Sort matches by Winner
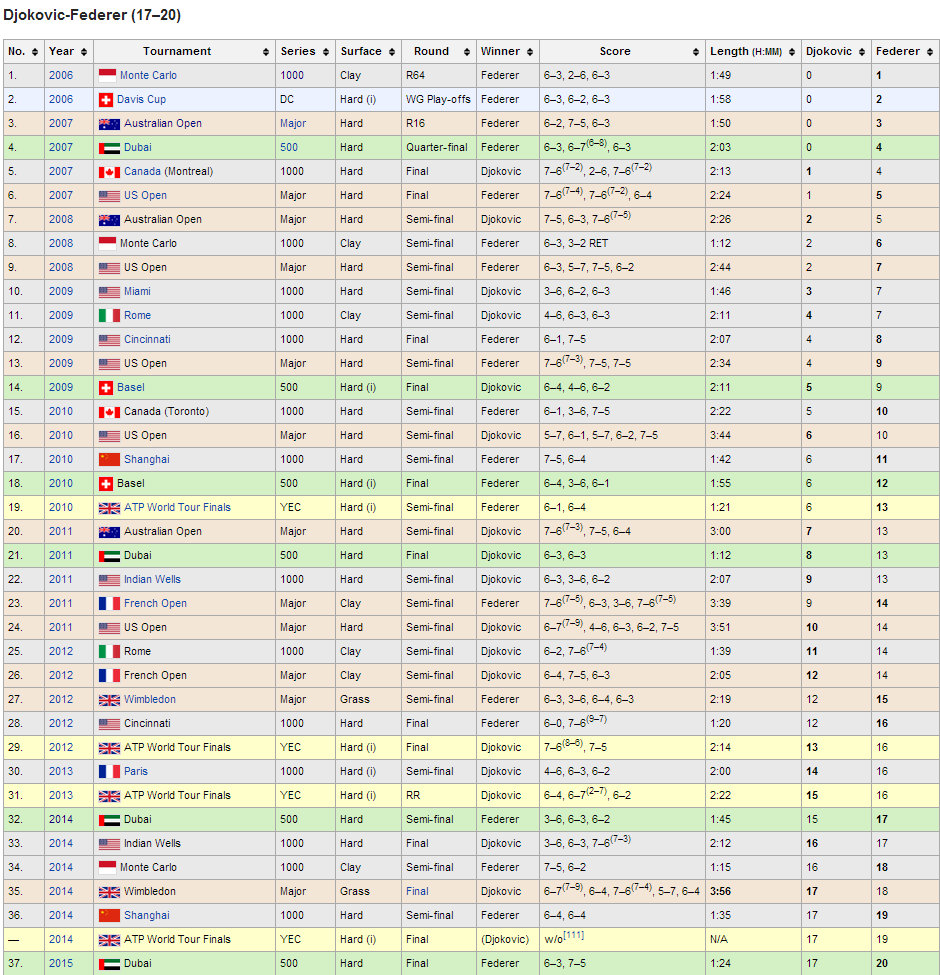This screenshot has height=975, width=940. click(x=530, y=52)
